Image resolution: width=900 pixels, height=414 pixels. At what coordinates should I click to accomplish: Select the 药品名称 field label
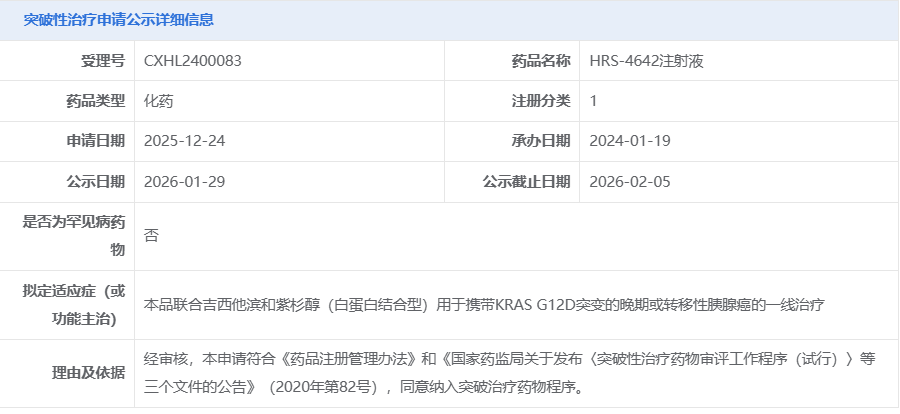tap(541, 60)
